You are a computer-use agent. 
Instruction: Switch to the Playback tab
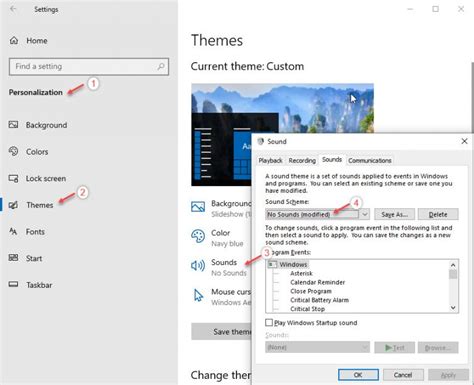[x=270, y=160]
